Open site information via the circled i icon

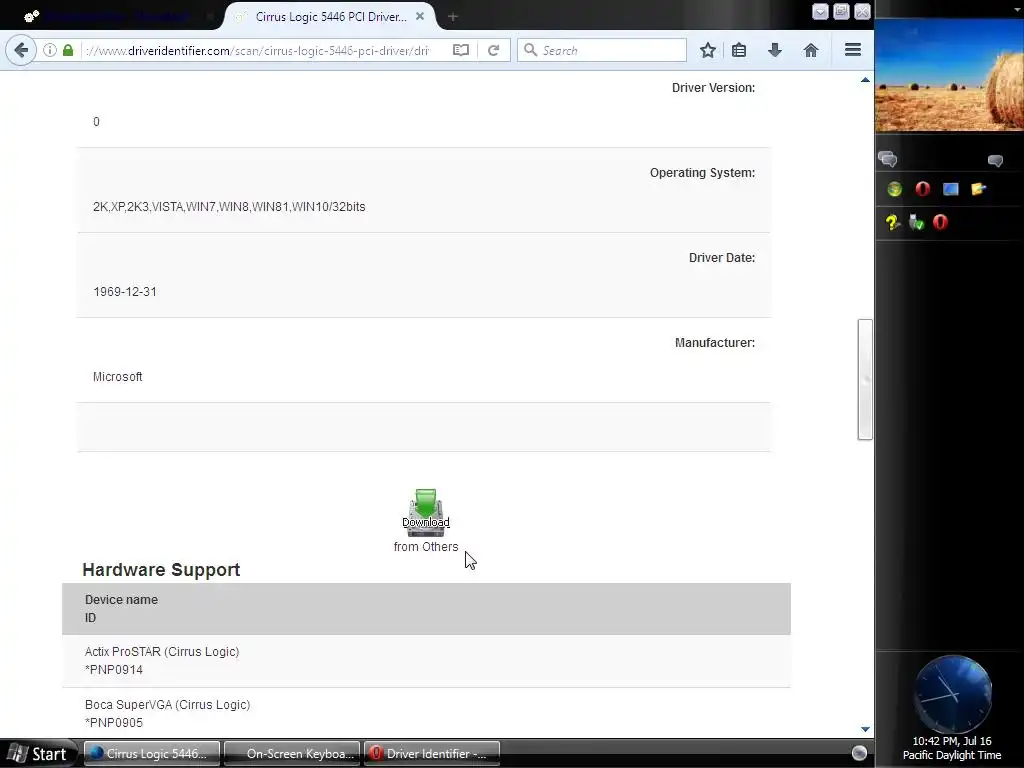click(50, 50)
